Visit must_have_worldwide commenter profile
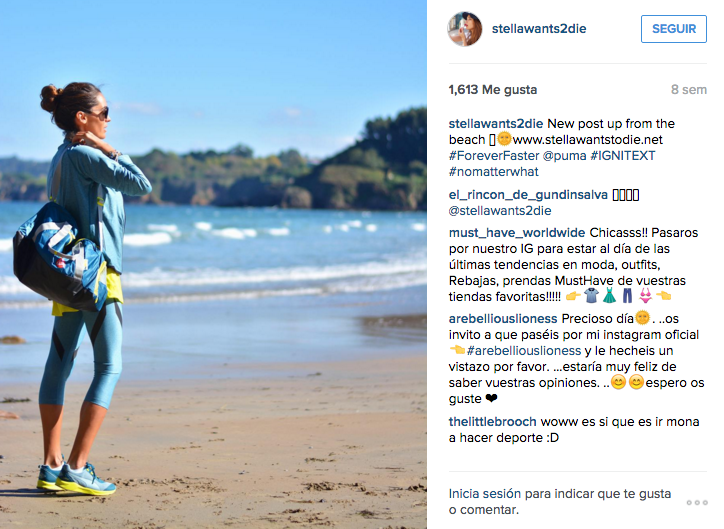The image size is (724, 529). (517, 233)
